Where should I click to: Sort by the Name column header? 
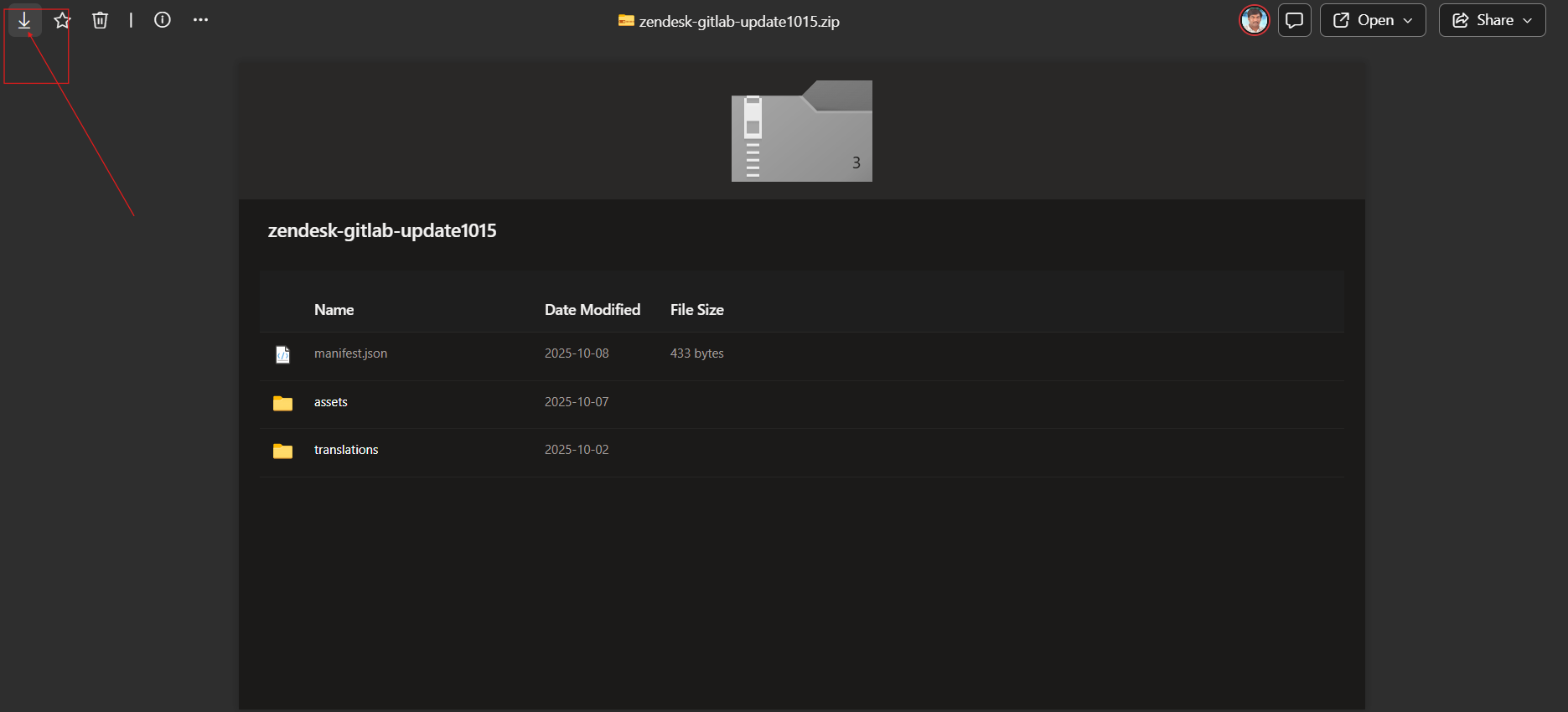click(334, 310)
